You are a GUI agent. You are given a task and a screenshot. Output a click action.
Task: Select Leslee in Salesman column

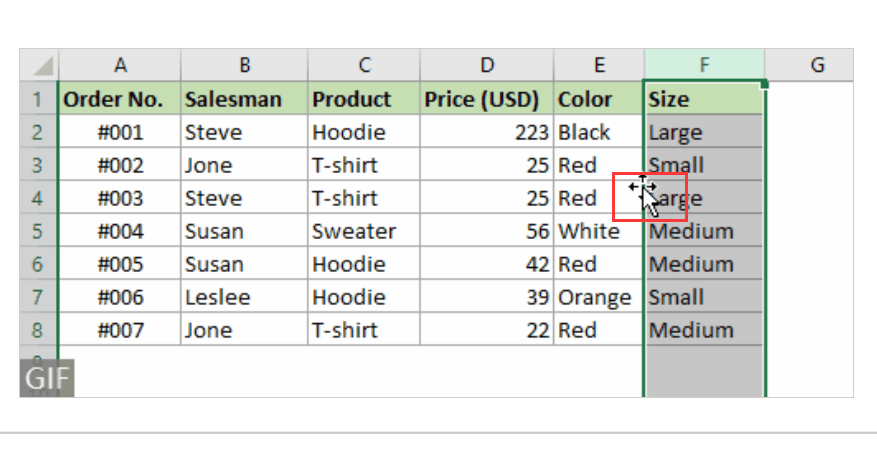(244, 297)
